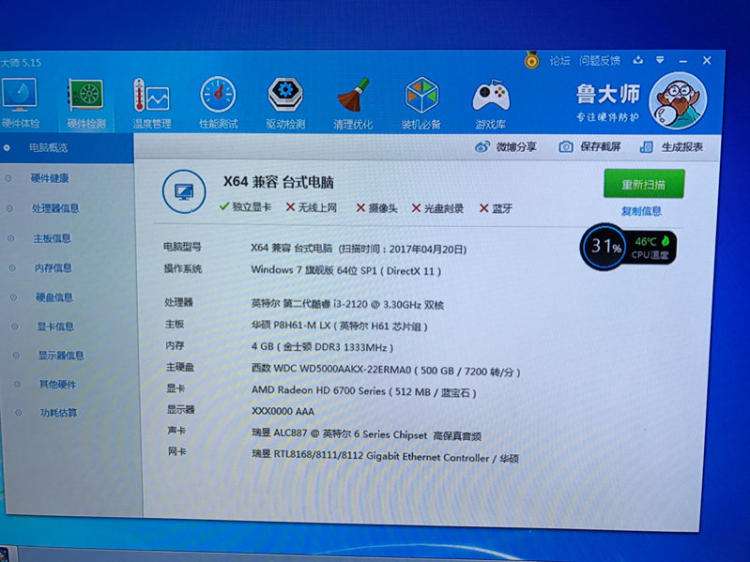750x562 pixels.
Task: Open 游戏库 game library controller icon
Action: click(491, 105)
